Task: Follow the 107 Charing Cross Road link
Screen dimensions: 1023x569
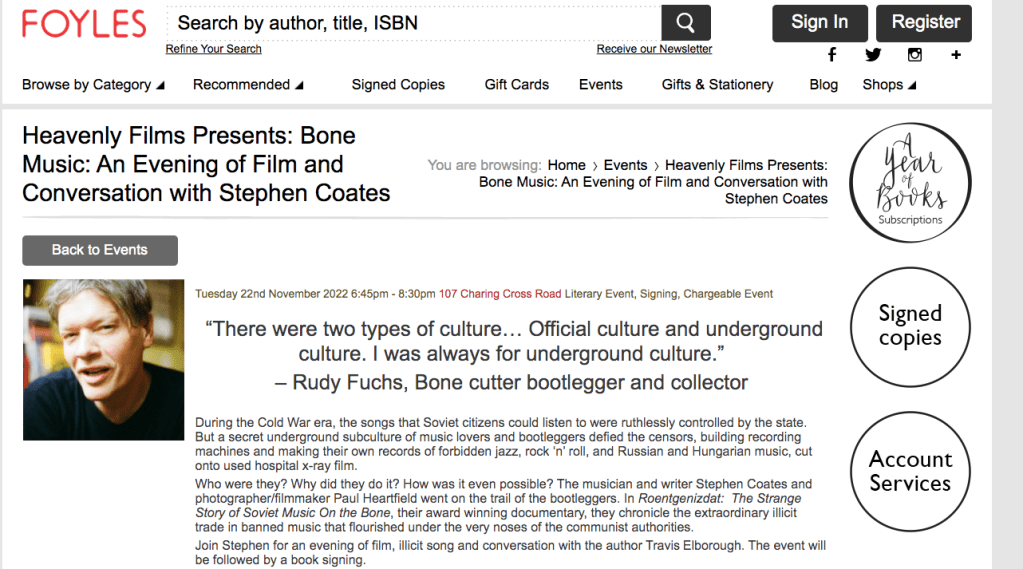Action: (x=500, y=294)
